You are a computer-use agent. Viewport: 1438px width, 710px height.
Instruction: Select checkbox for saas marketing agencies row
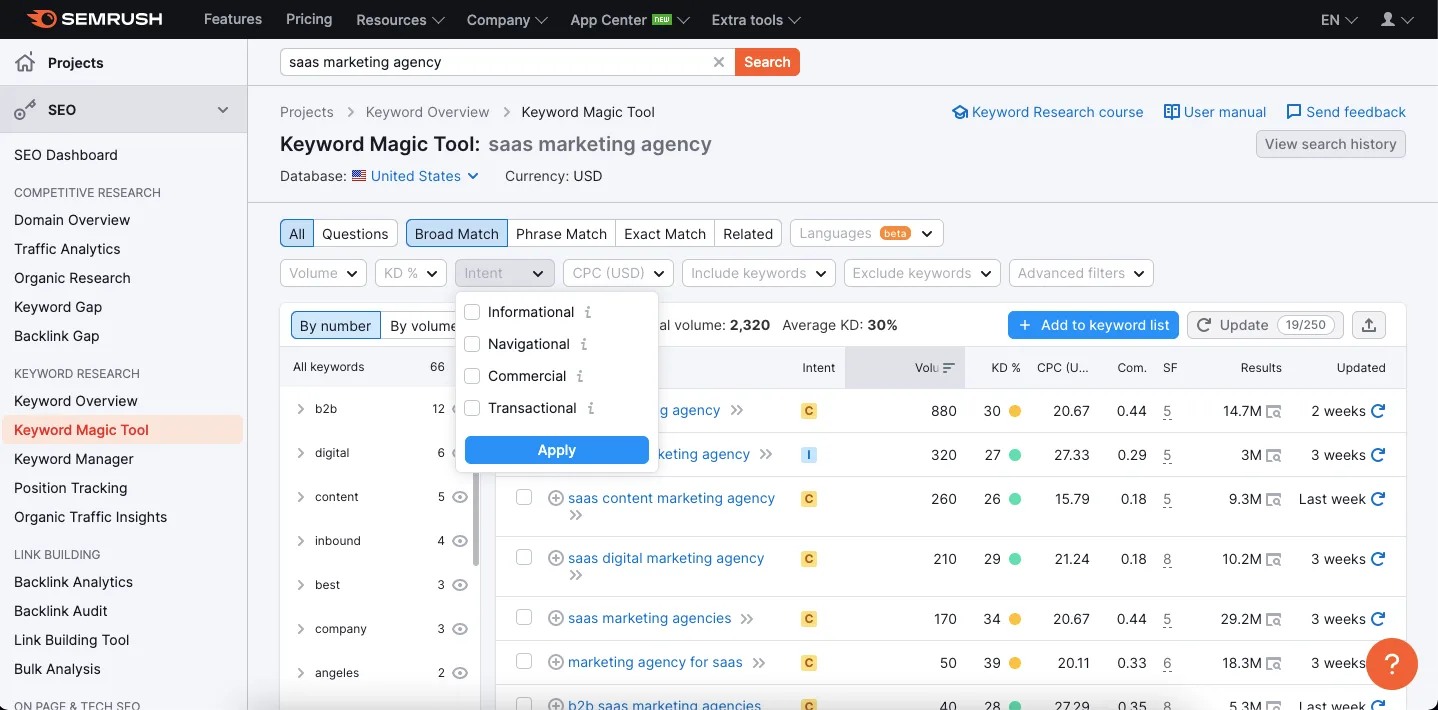(x=524, y=618)
